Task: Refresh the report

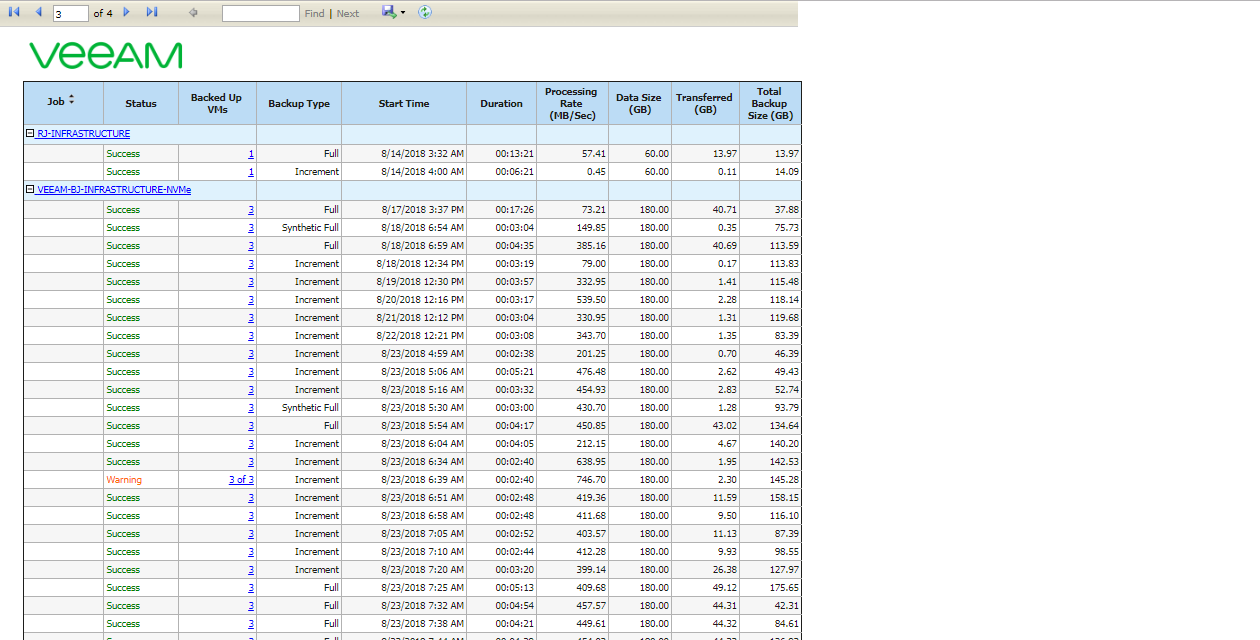Action: [x=425, y=12]
